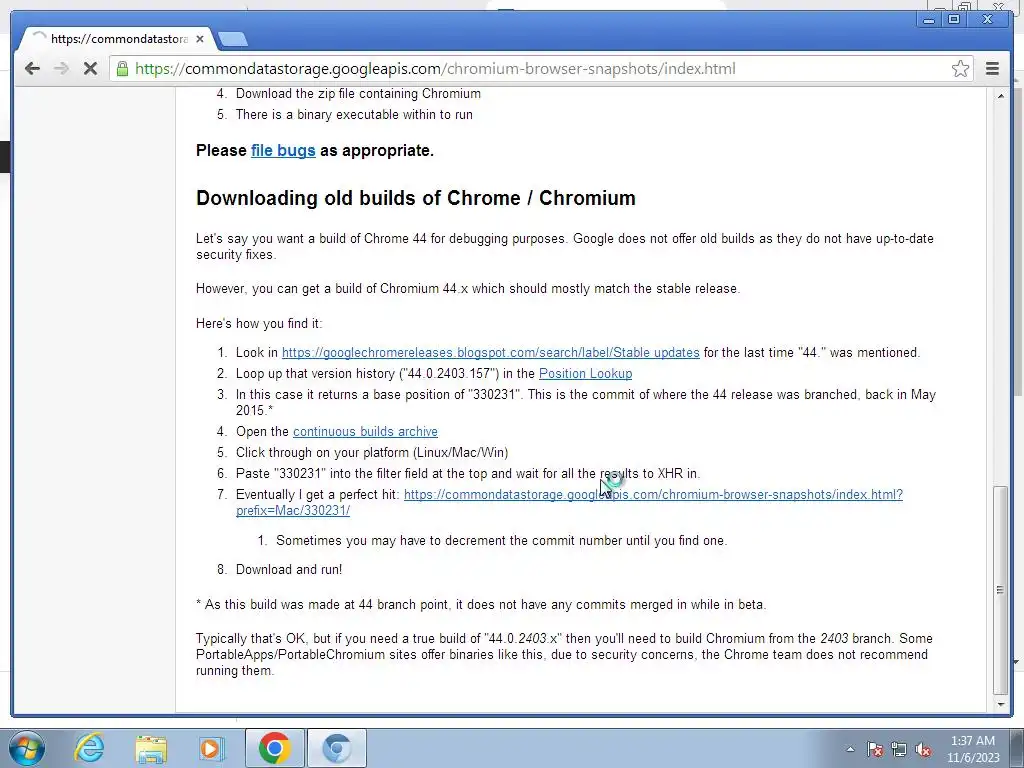Open the chromium-browser-snapshots Mac/330231 link
This screenshot has height=768, width=1024.
tap(653, 495)
